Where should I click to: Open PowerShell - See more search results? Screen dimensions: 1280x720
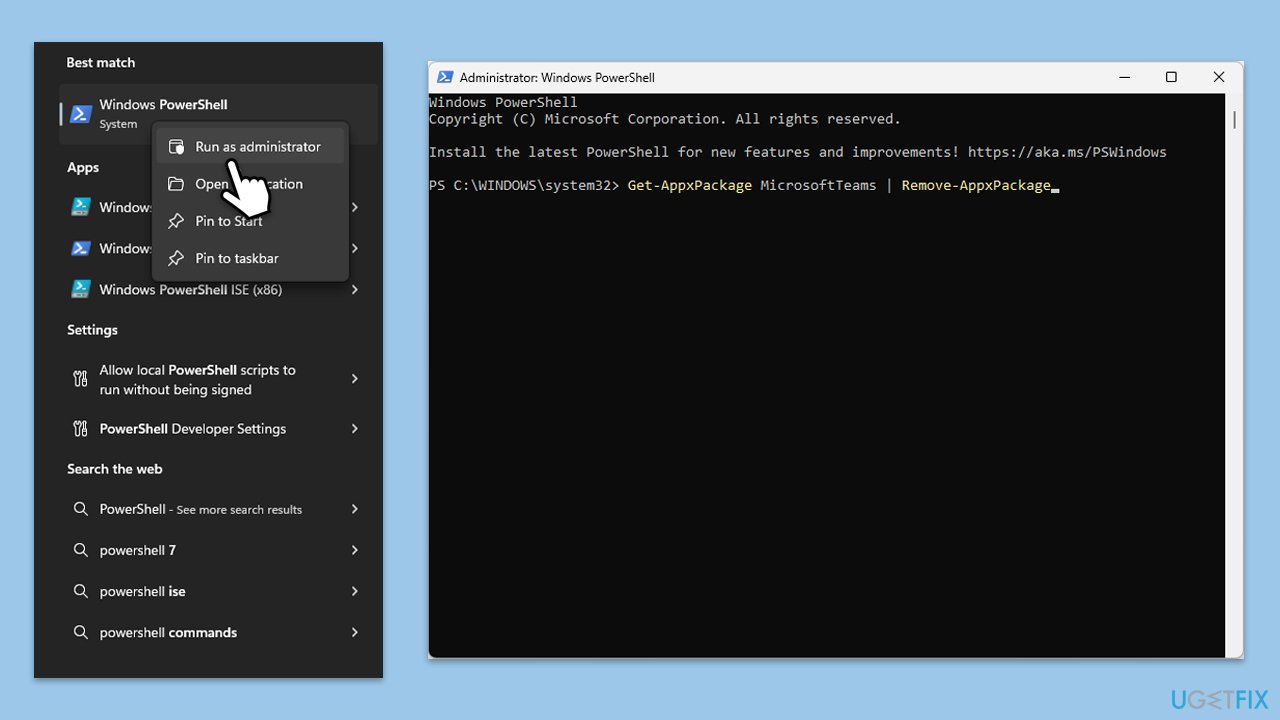(x=200, y=509)
